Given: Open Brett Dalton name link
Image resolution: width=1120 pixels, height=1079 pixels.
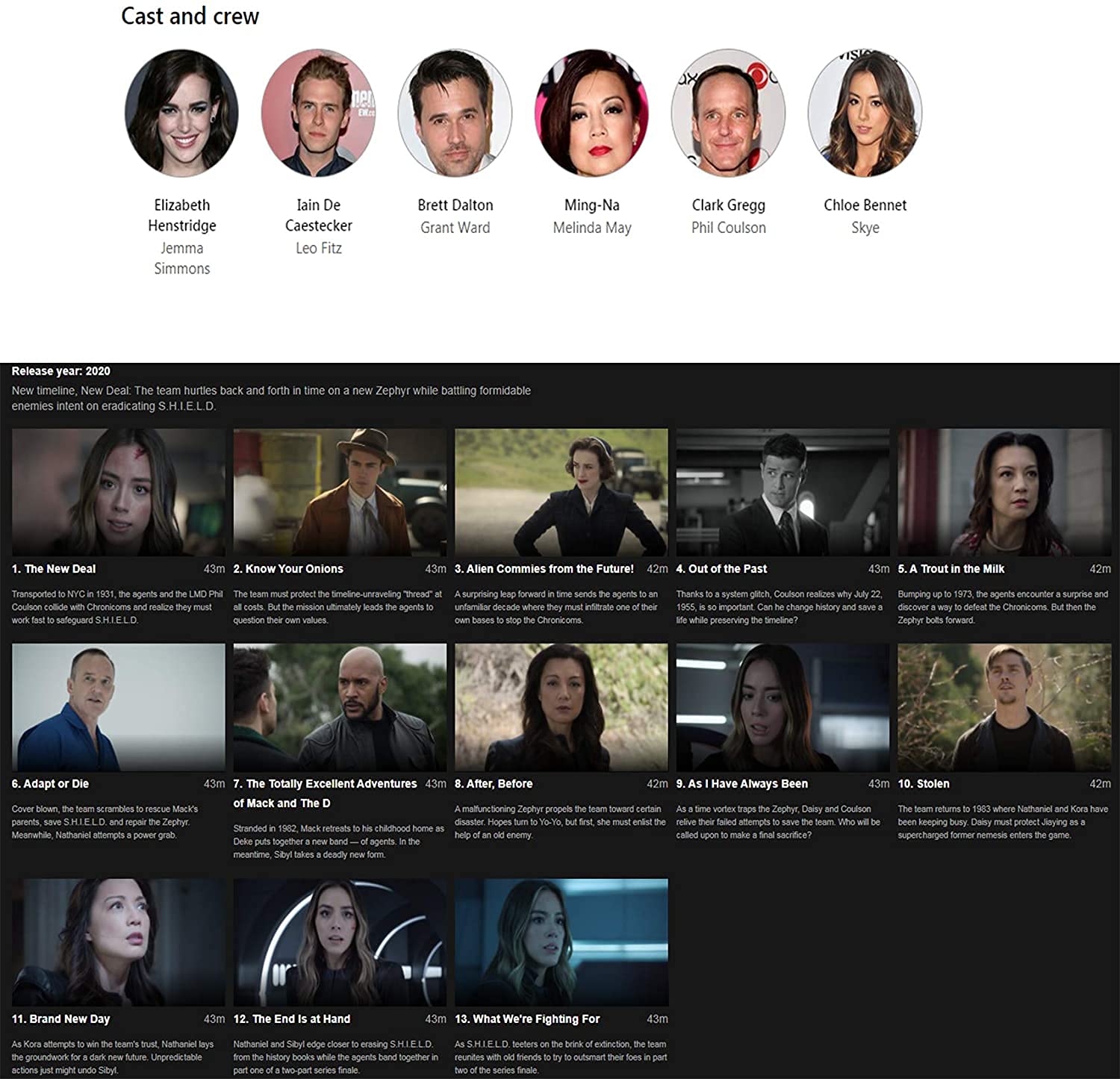Looking at the screenshot, I should click(455, 205).
